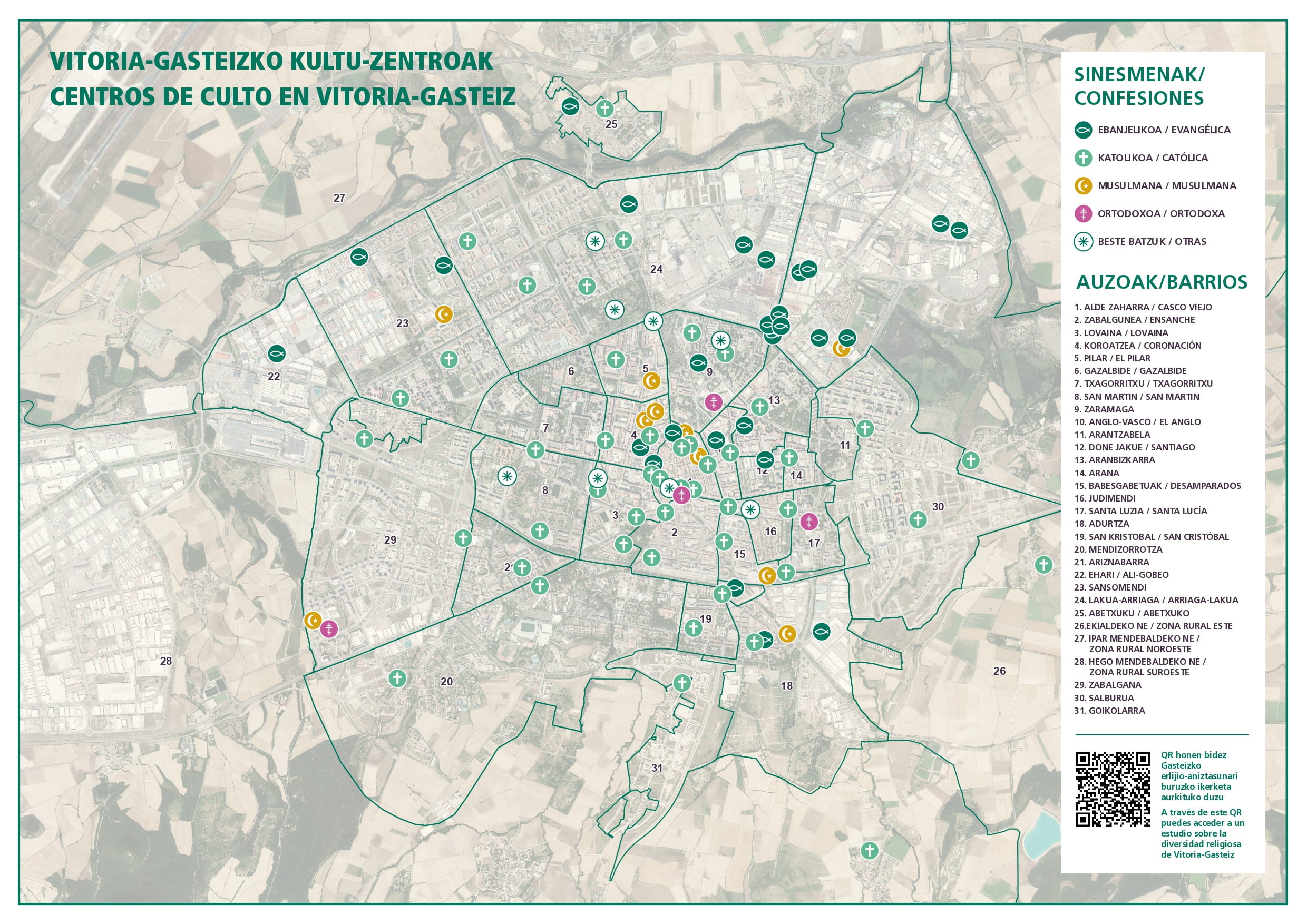The image size is (1307, 924).
Task: Click the fish marker above number 22
Action: coord(277,353)
